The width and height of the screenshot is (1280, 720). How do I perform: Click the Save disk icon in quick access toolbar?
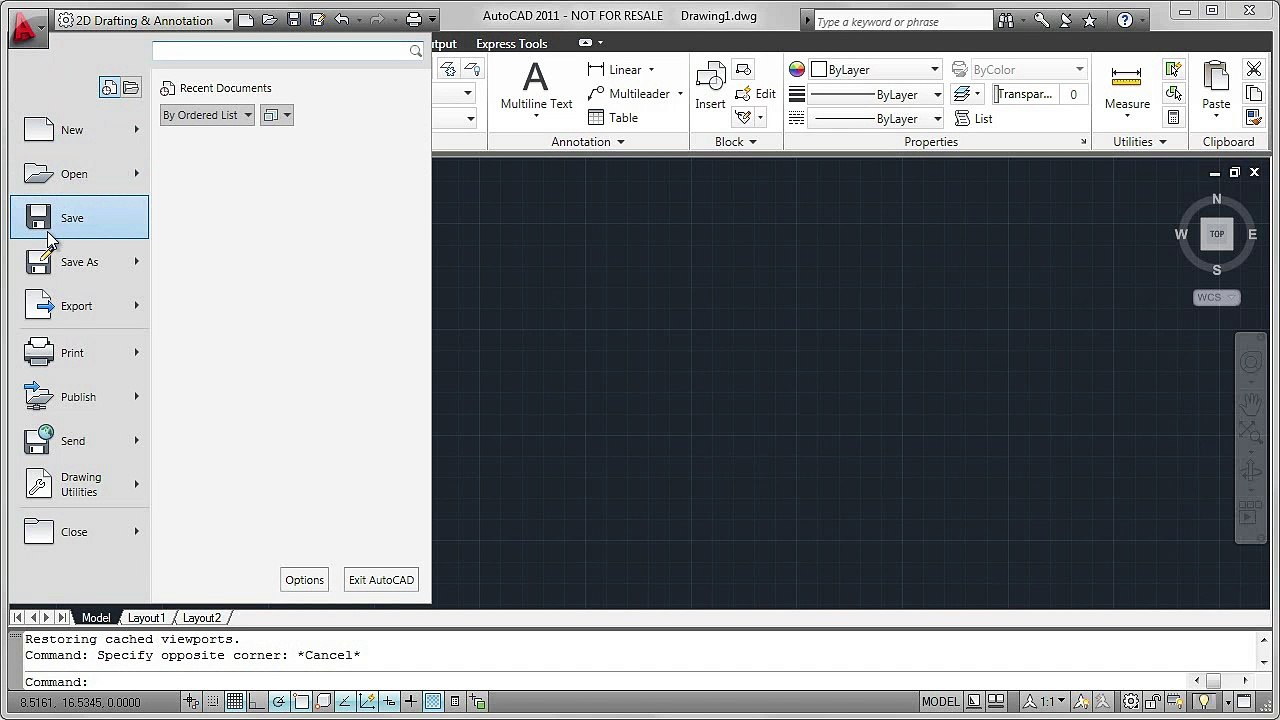(x=294, y=20)
